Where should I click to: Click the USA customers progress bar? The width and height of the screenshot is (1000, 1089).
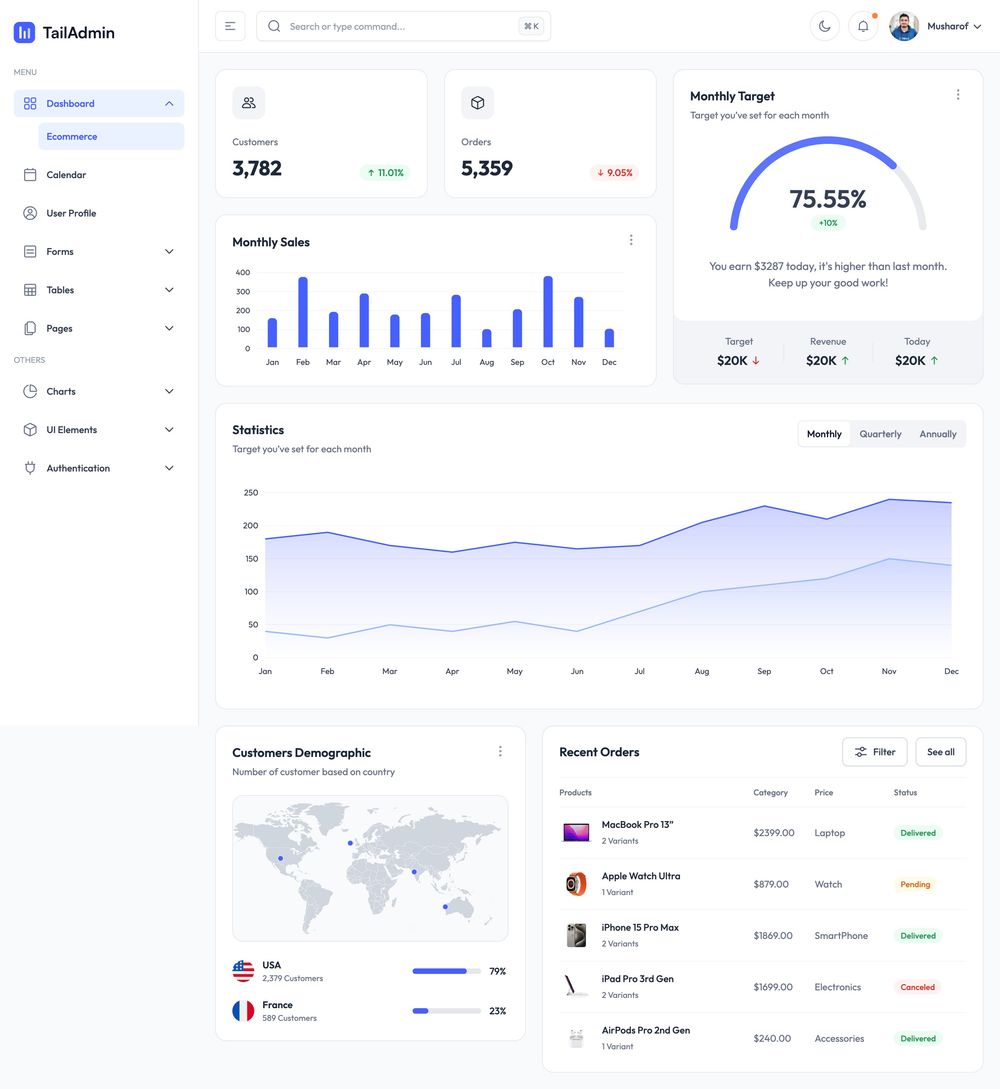[446, 971]
